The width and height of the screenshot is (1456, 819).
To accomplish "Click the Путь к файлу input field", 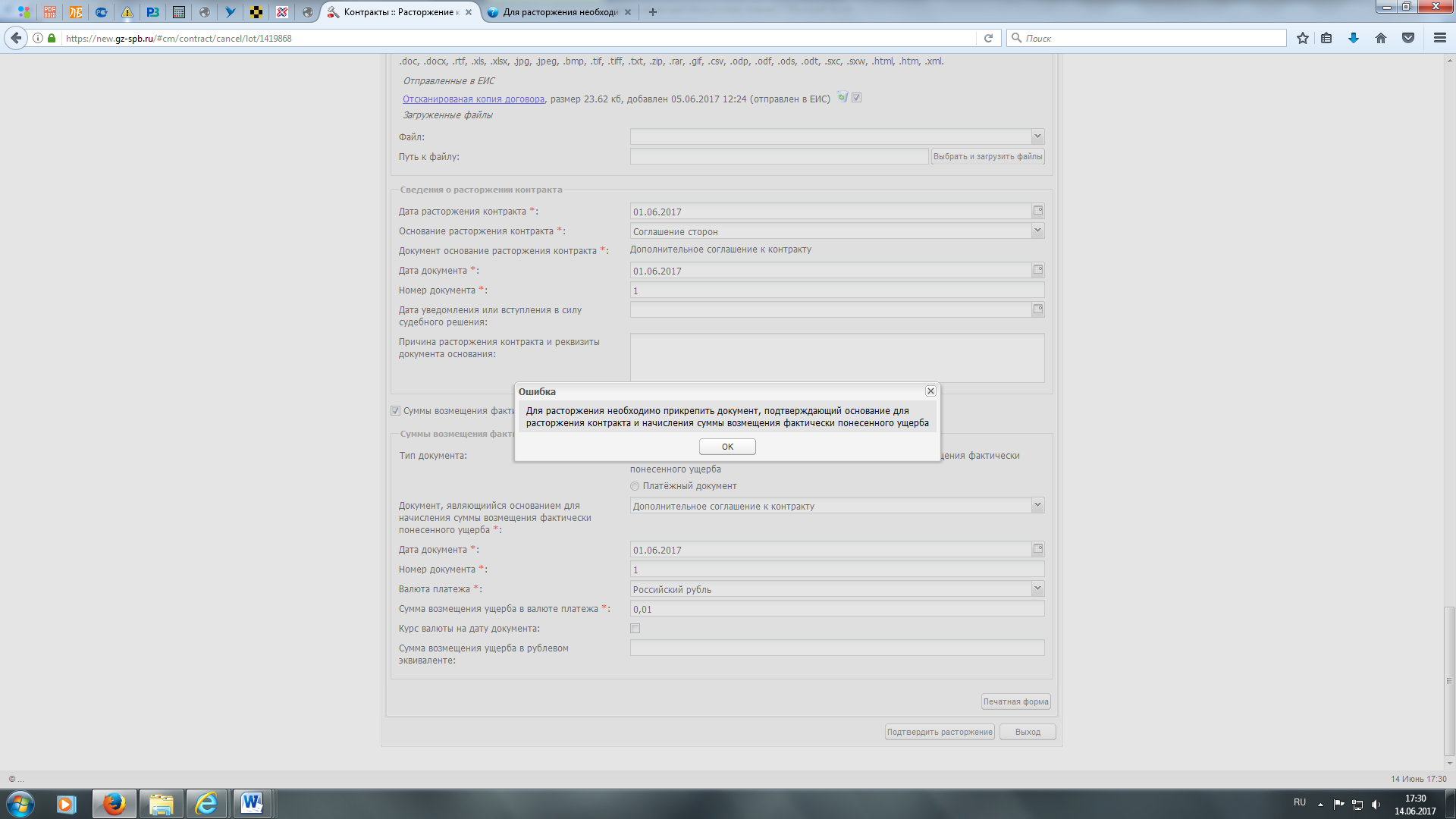I will pyautogui.click(x=779, y=156).
